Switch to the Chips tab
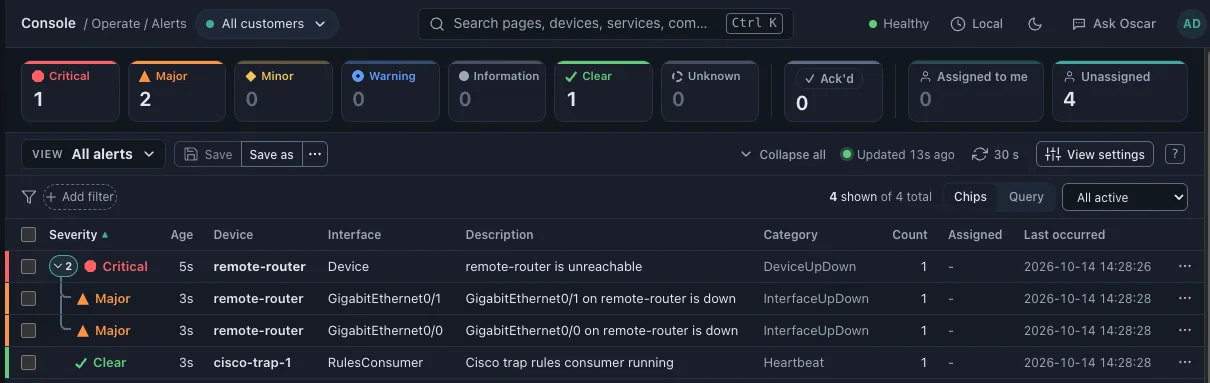Screen dimensions: 1210x383 [970, 197]
